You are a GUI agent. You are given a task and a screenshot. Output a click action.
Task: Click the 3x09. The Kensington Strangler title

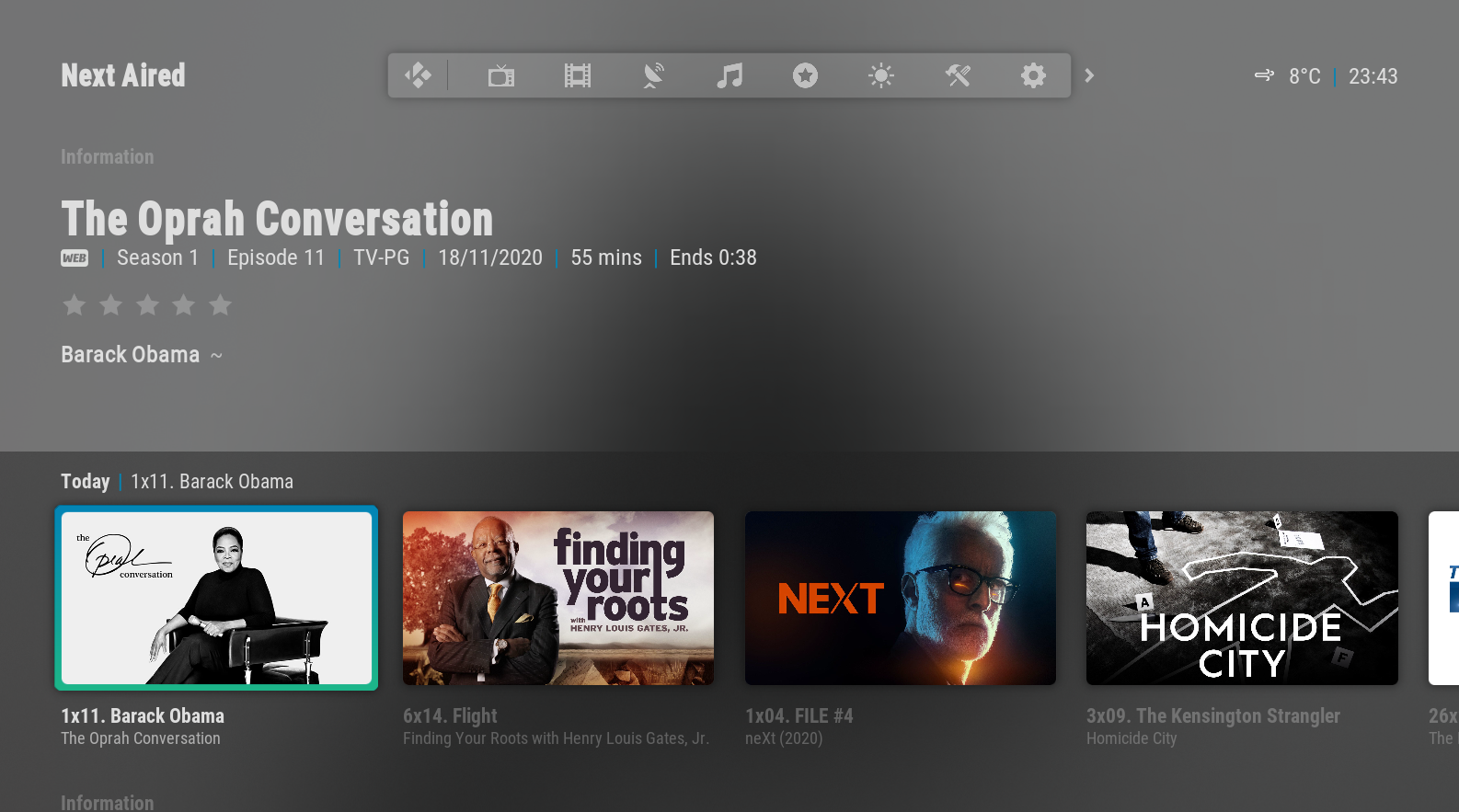[1213, 715]
